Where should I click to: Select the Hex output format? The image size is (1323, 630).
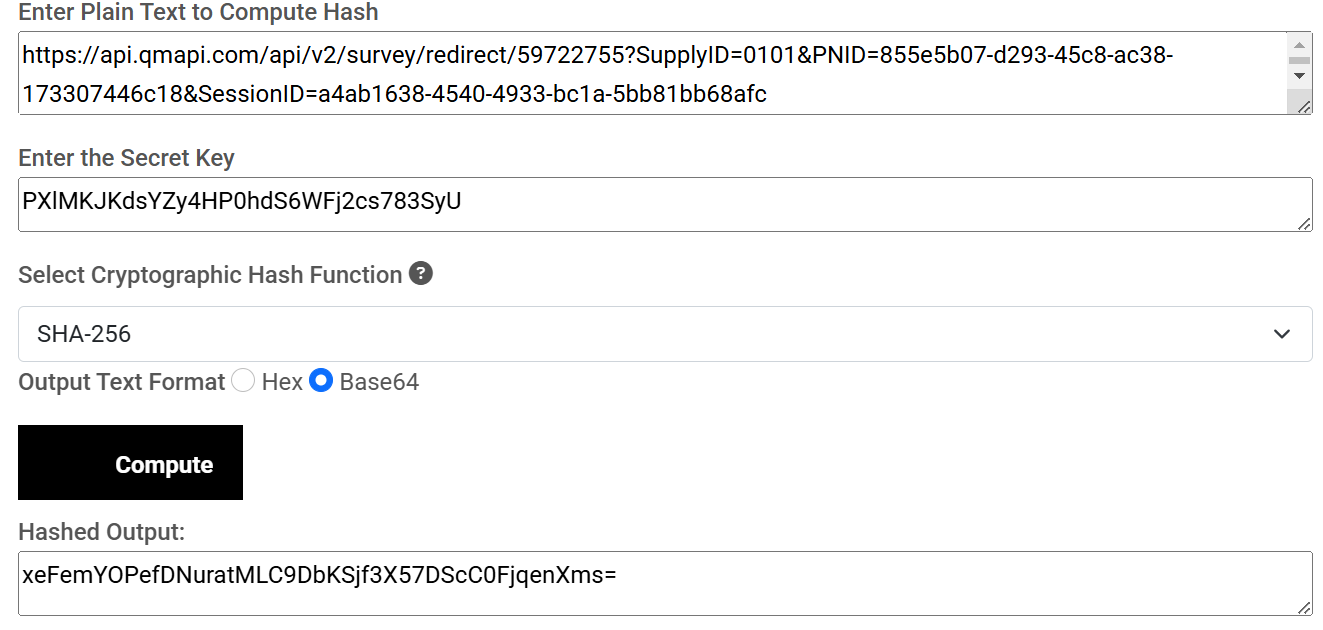pyautogui.click(x=243, y=381)
